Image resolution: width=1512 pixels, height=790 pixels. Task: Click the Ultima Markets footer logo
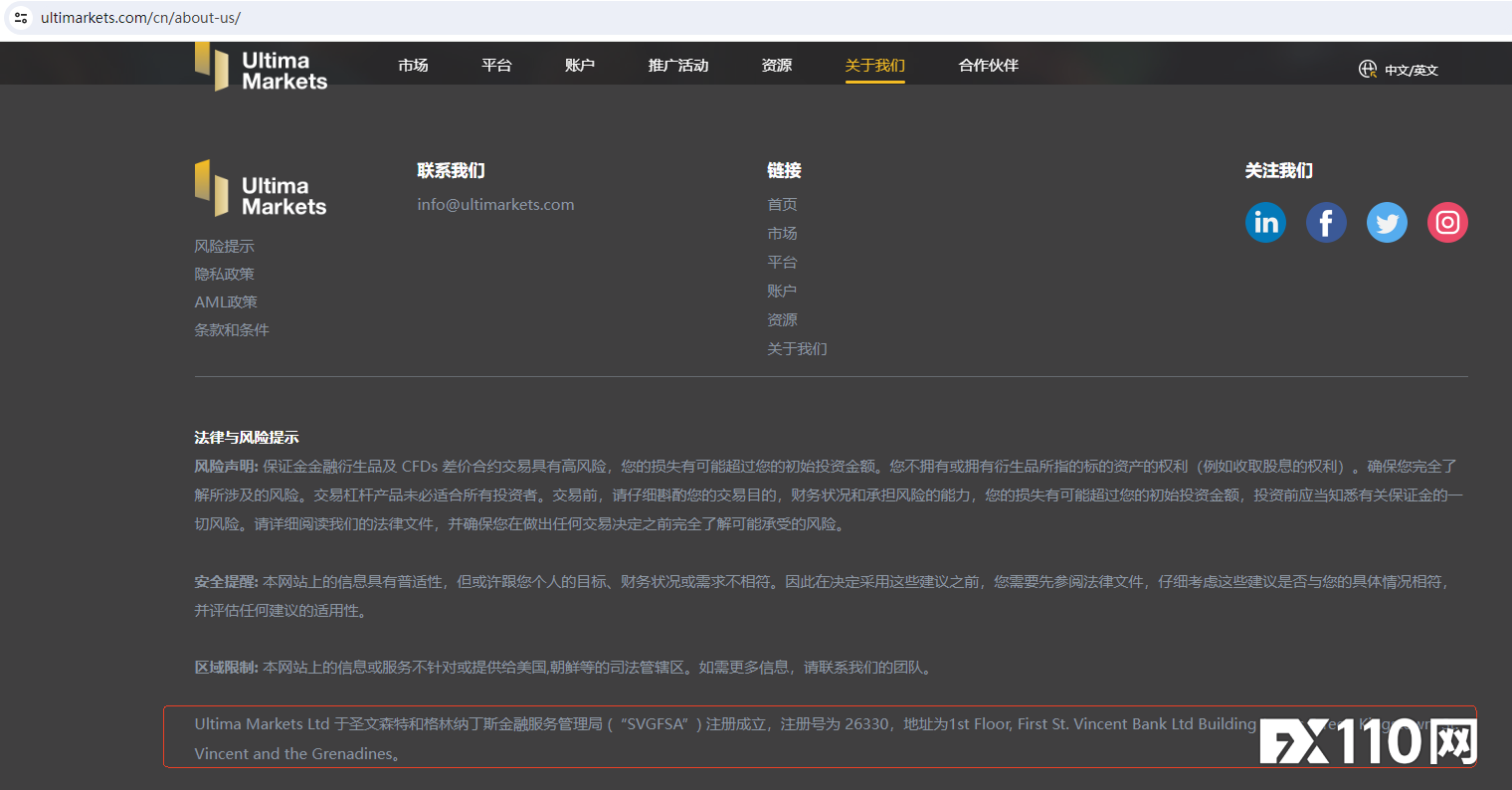point(261,188)
